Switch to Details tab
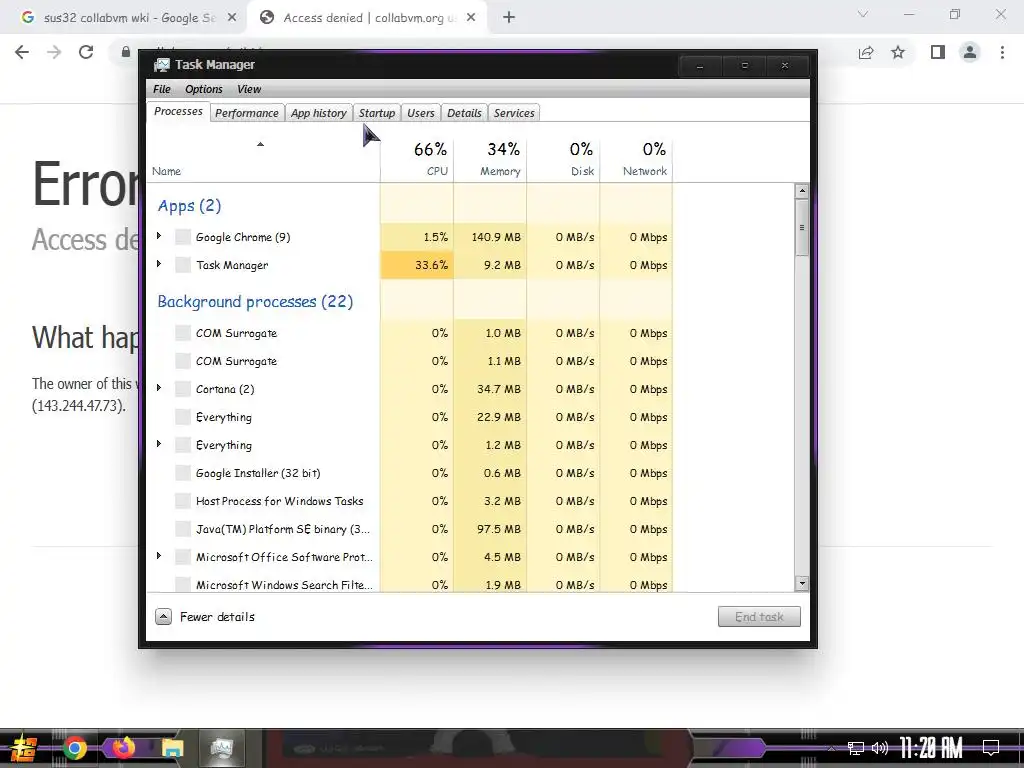Image resolution: width=1024 pixels, height=768 pixels. [x=464, y=113]
